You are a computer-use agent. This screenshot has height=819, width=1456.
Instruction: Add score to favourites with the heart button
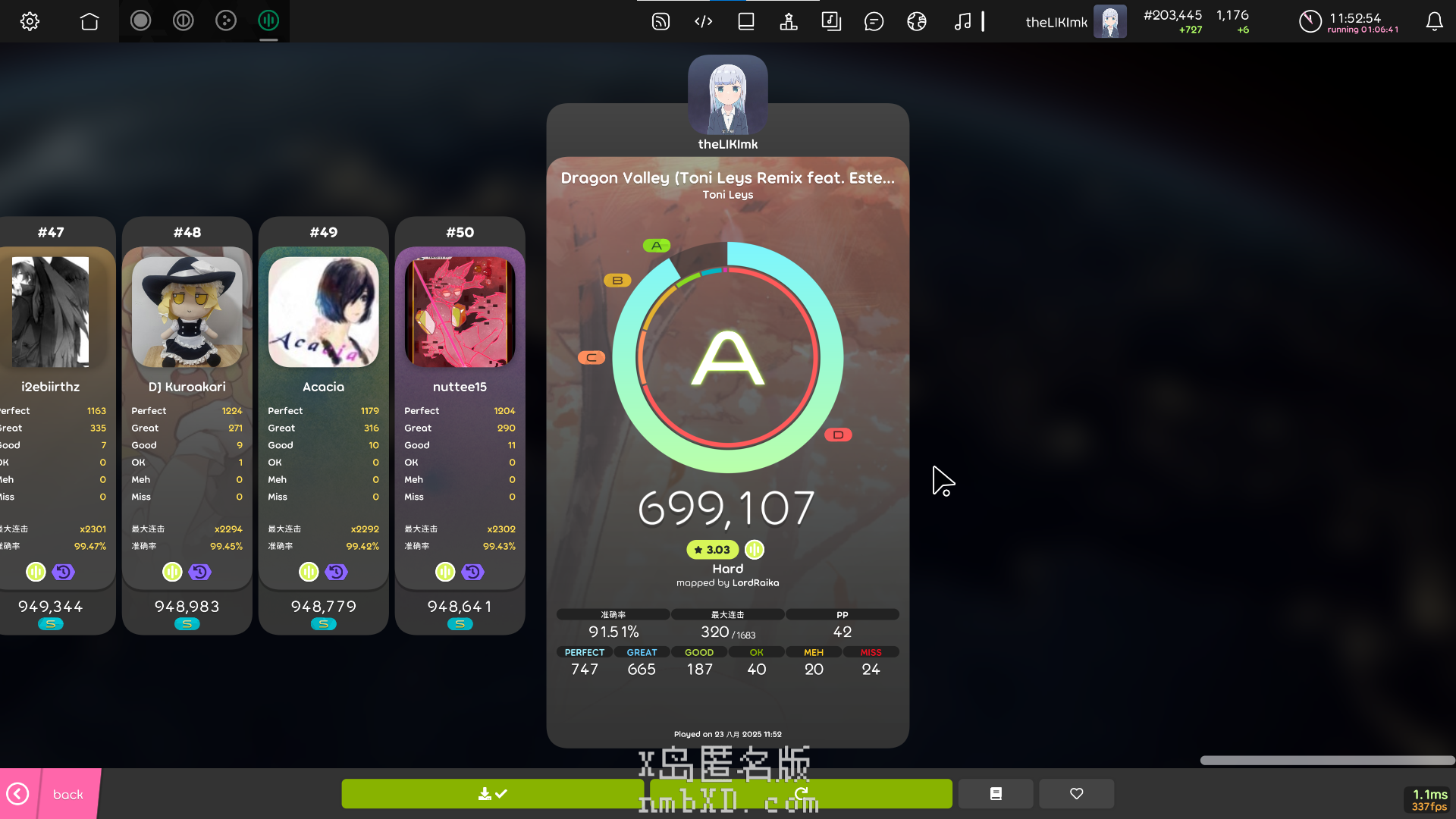1076,794
